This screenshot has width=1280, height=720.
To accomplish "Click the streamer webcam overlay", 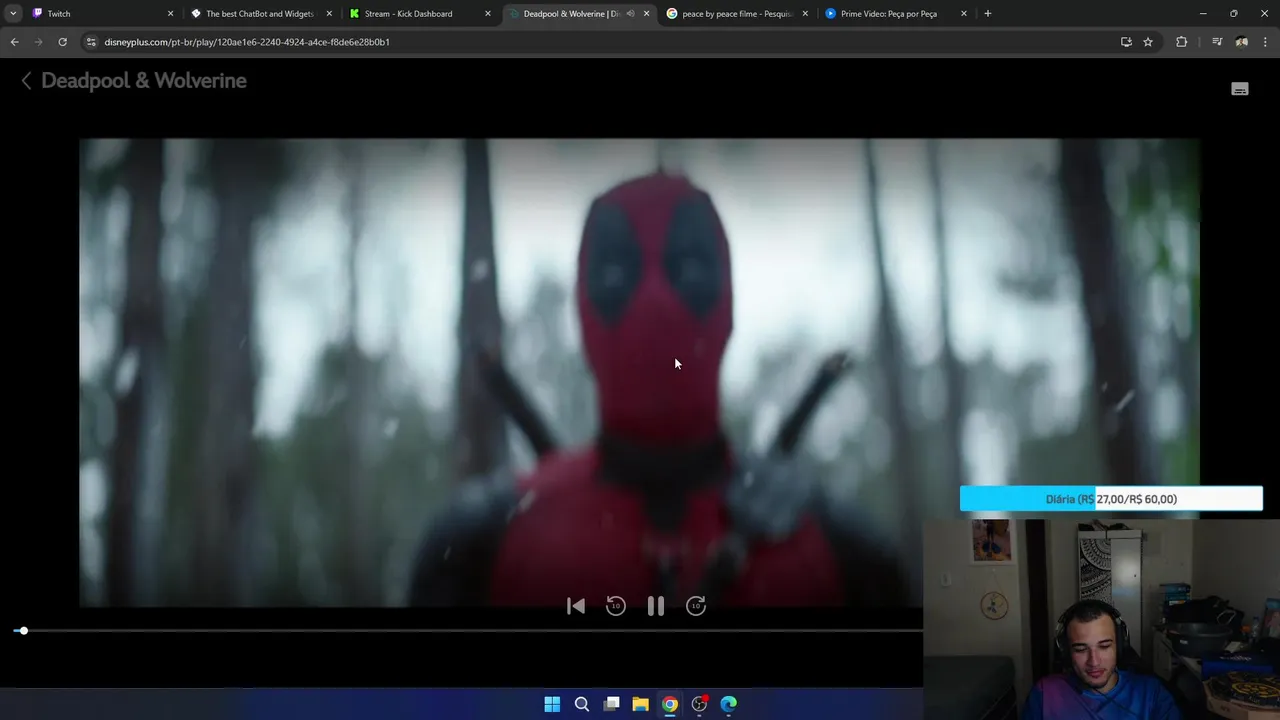I will point(1102,619).
